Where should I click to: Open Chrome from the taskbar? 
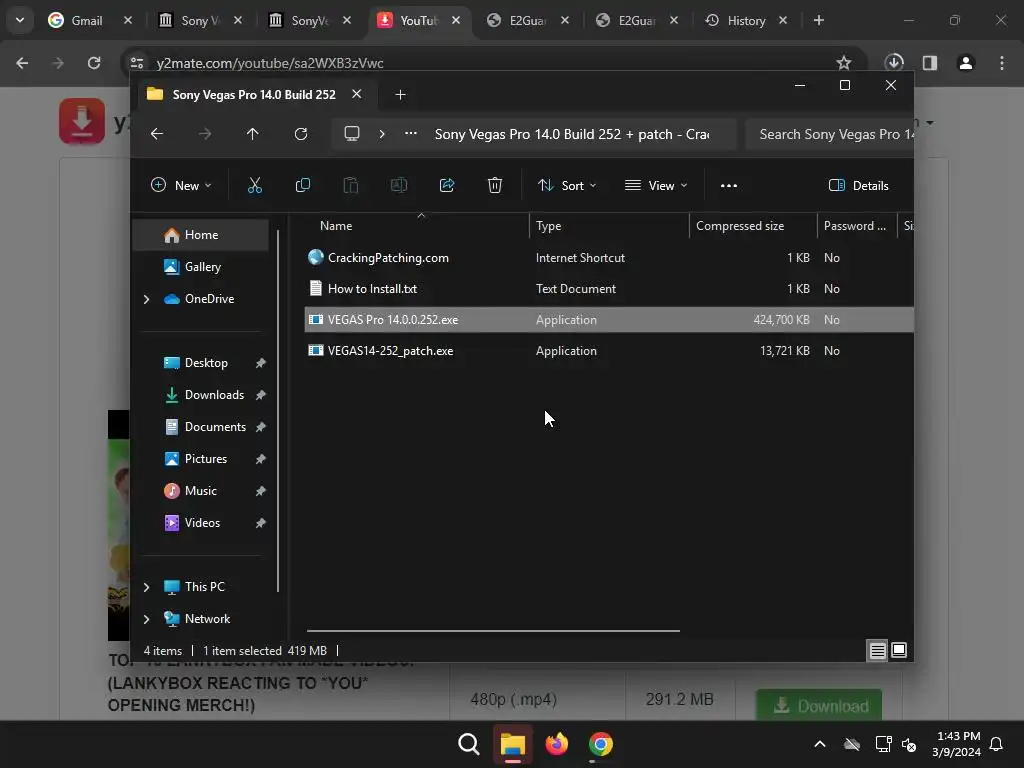[x=601, y=744]
